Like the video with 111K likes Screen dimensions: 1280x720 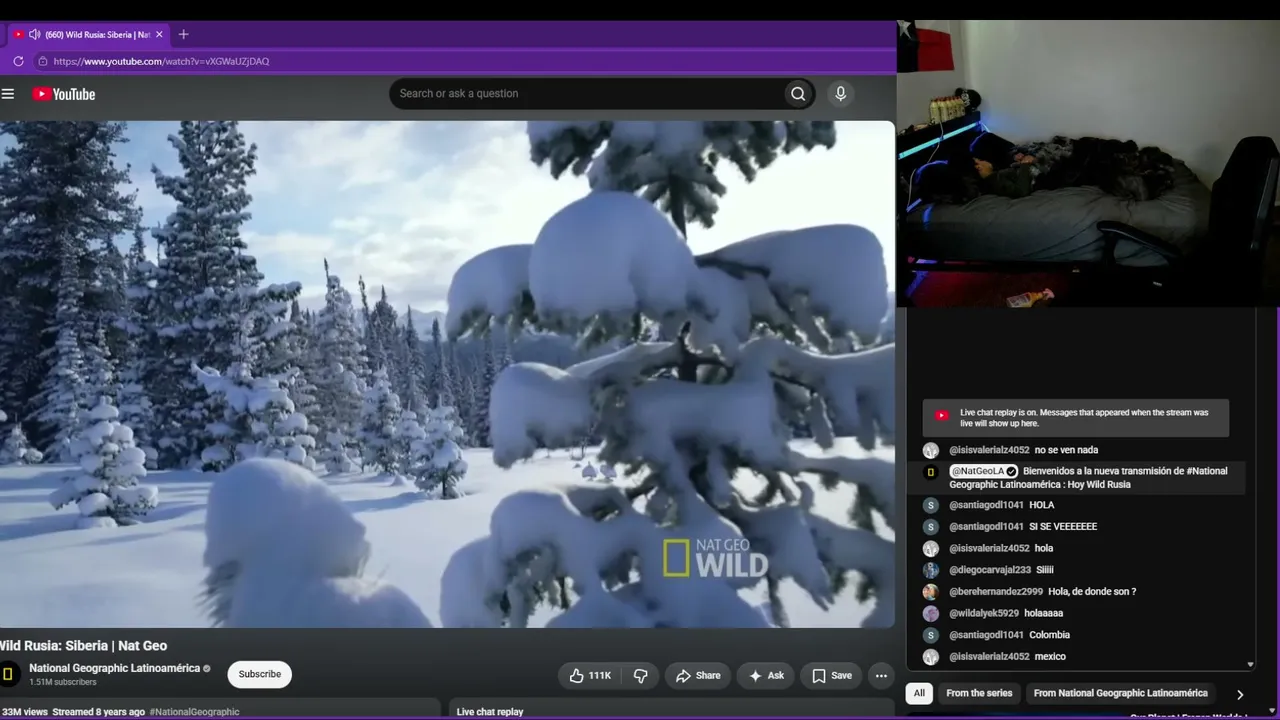(x=589, y=676)
